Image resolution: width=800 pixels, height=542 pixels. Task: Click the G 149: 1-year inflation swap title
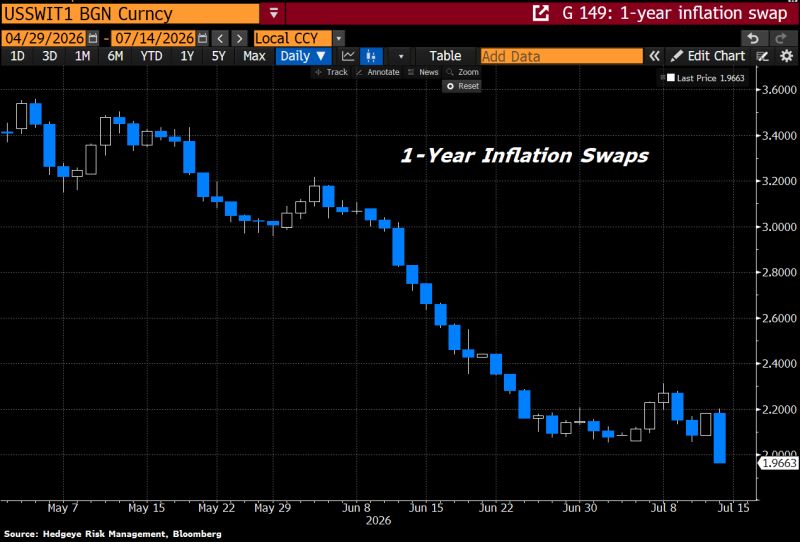click(x=674, y=13)
